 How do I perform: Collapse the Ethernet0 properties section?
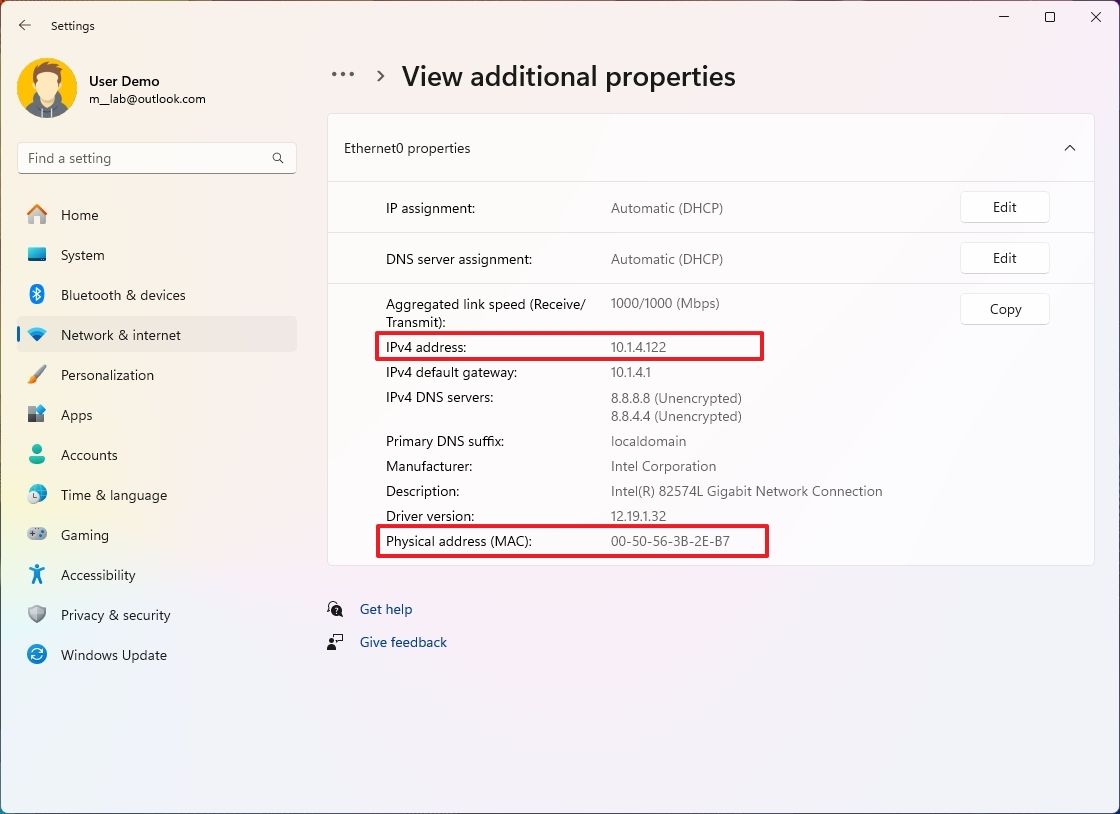point(1069,148)
